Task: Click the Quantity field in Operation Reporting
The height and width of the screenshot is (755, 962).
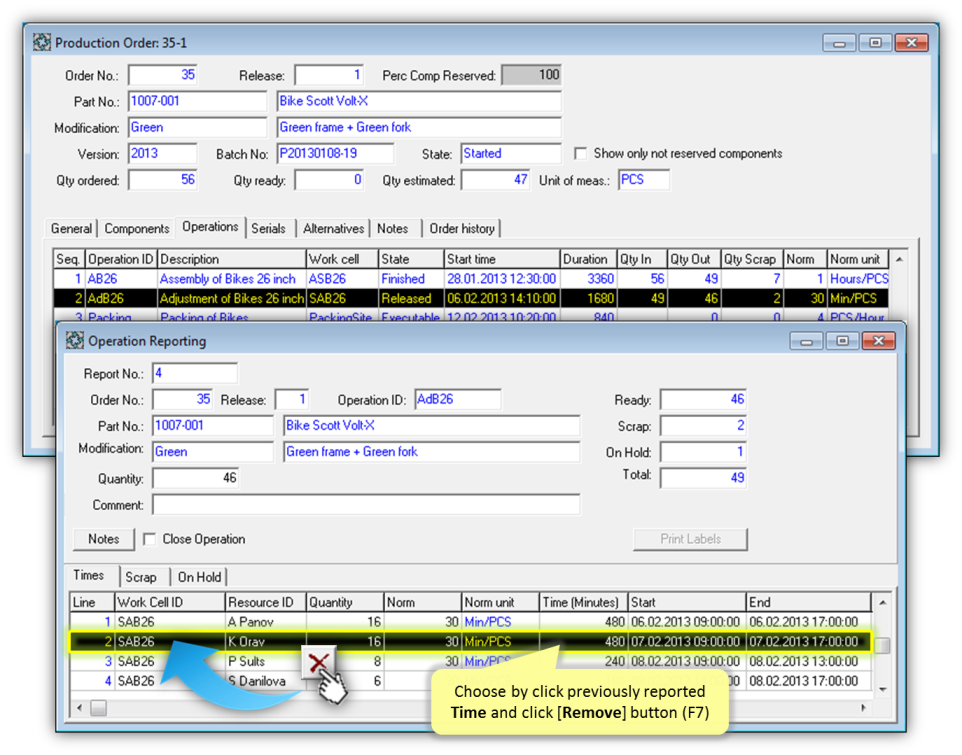Action: pos(195,478)
